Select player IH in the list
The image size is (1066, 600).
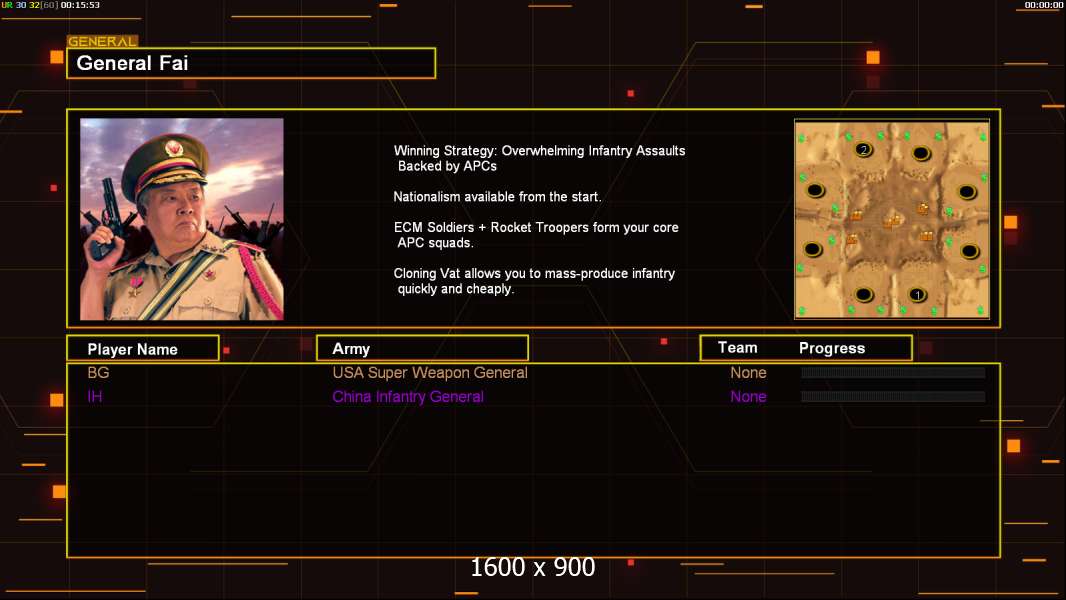point(94,396)
